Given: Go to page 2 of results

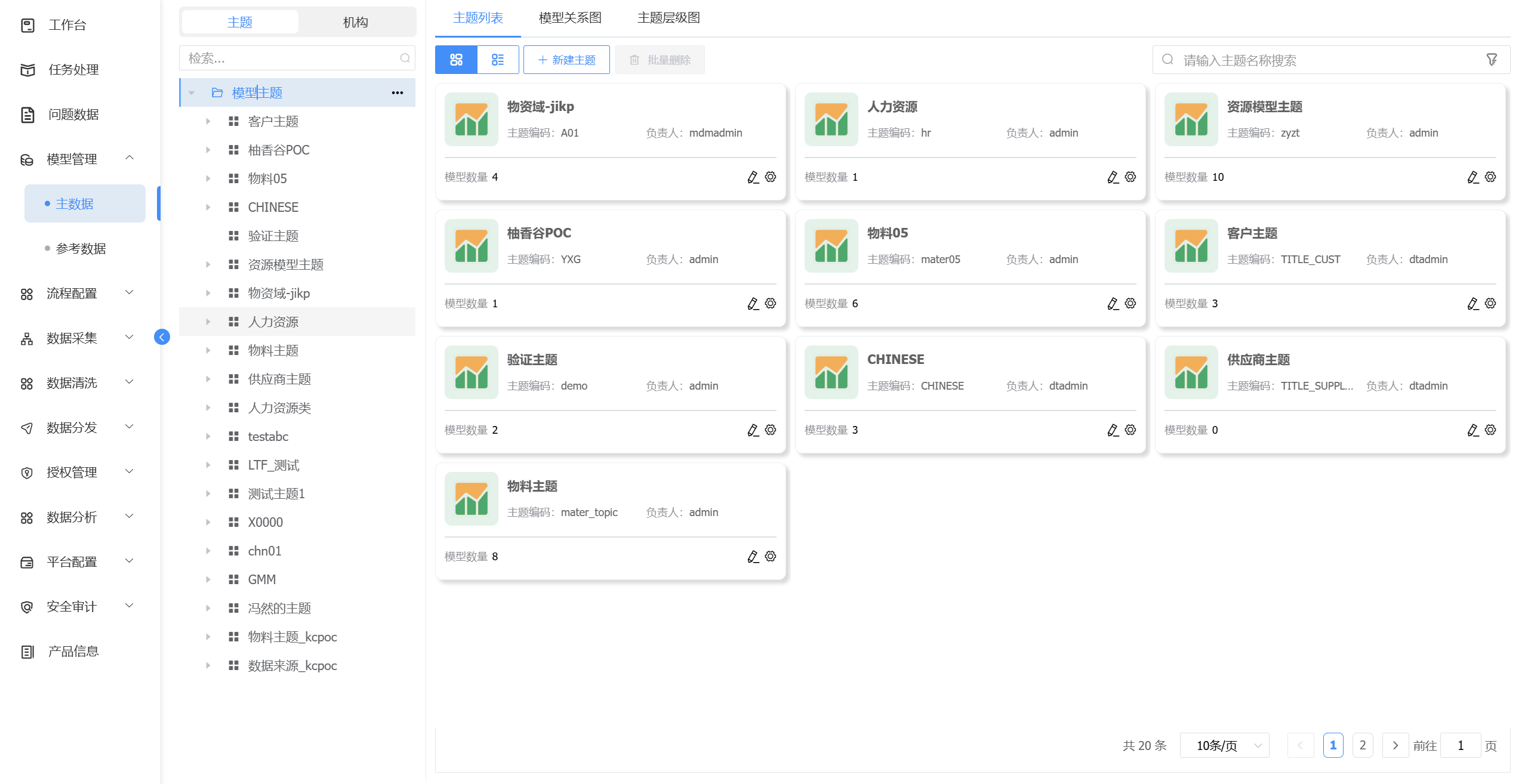Looking at the screenshot, I should [x=1363, y=745].
